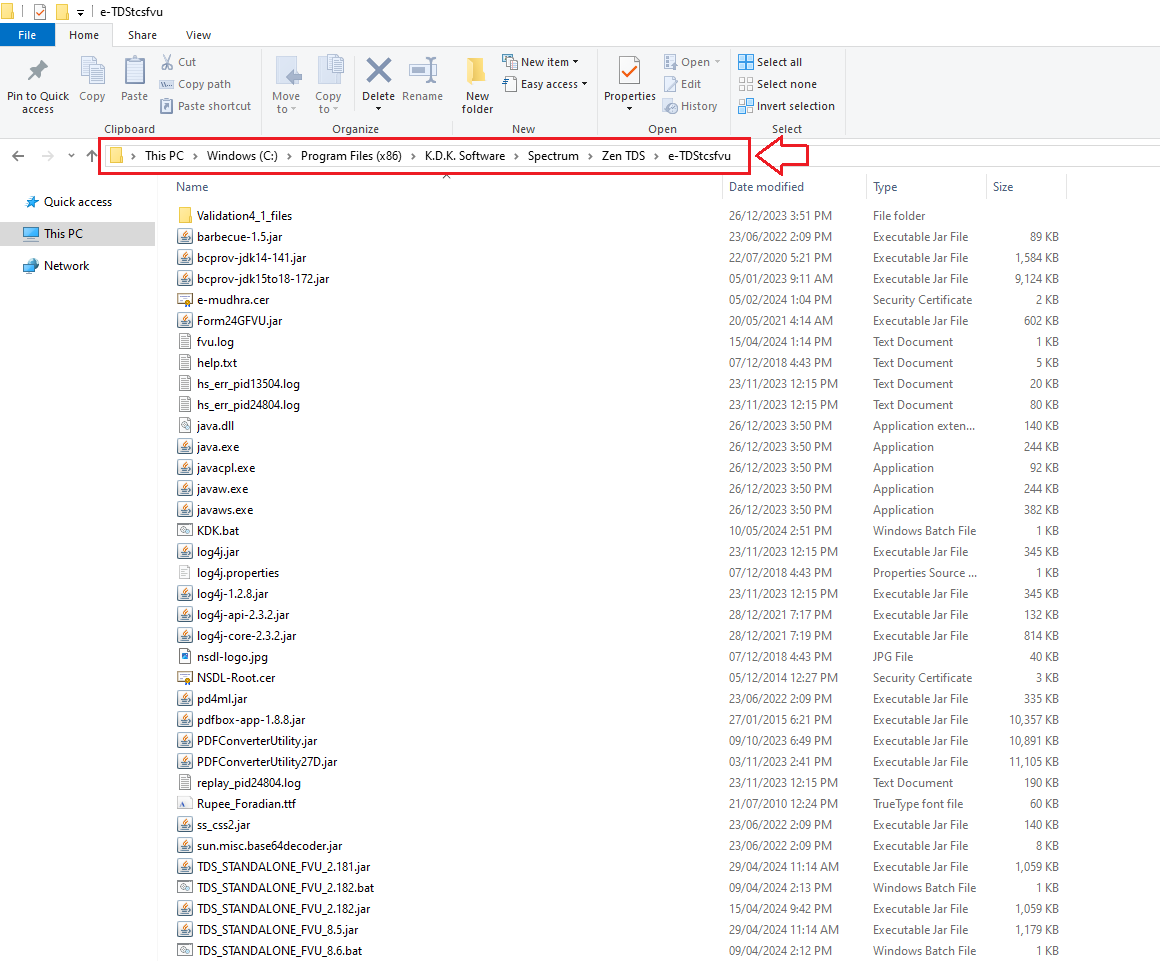Image resolution: width=1160 pixels, height=961 pixels.
Task: Select TDS_STANDALONE_FVU_2.182.bat
Action: (286, 888)
